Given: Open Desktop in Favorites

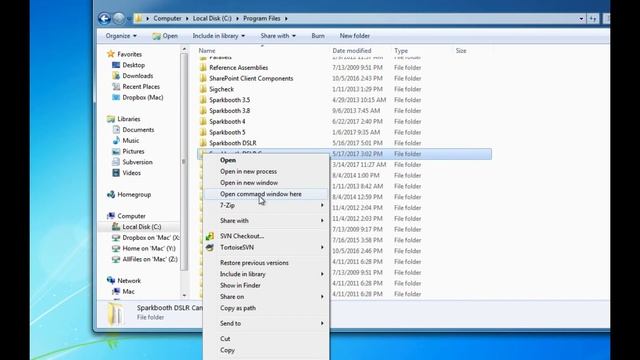Looking at the screenshot, I should [133, 65].
